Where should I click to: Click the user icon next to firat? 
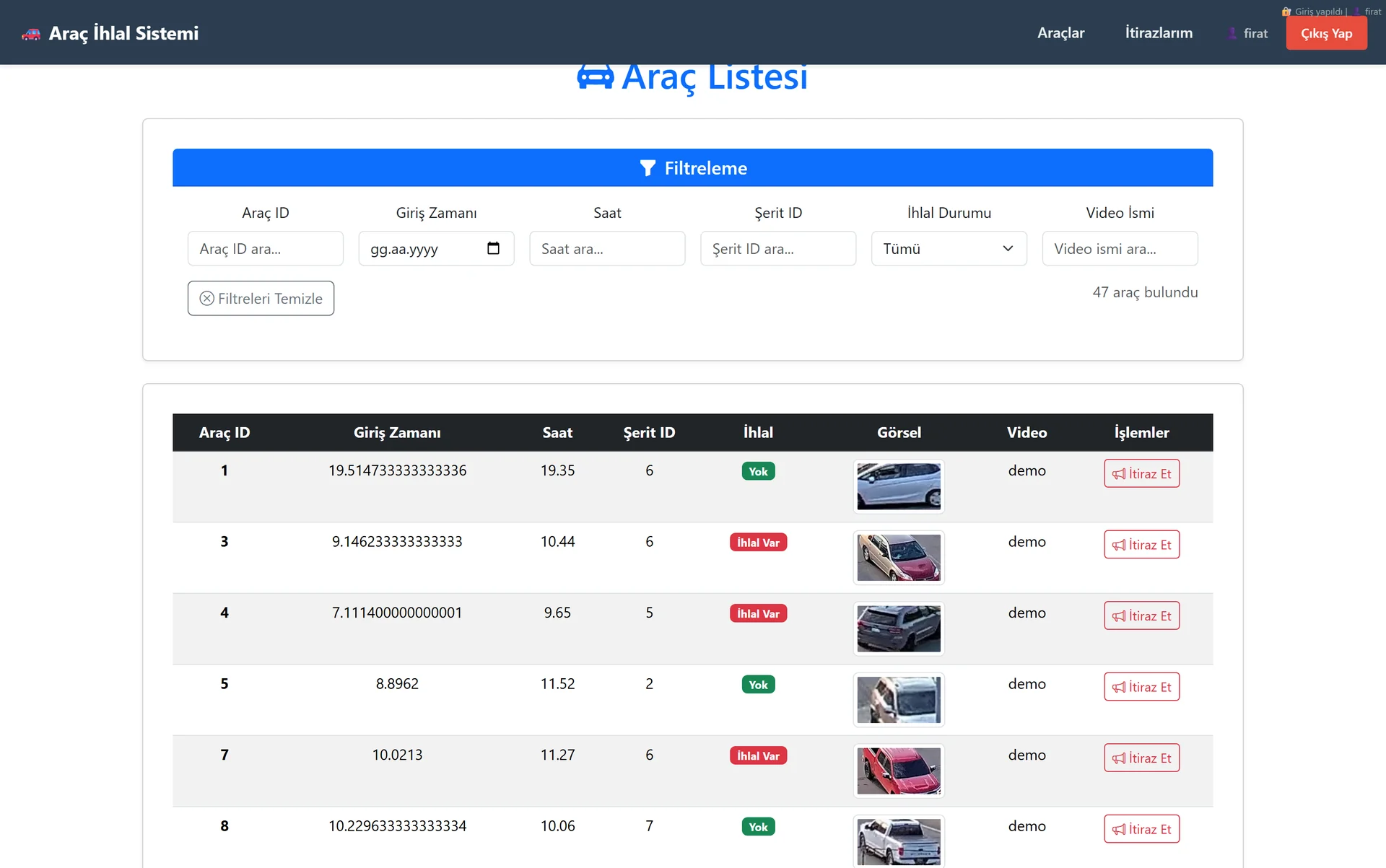(1232, 34)
